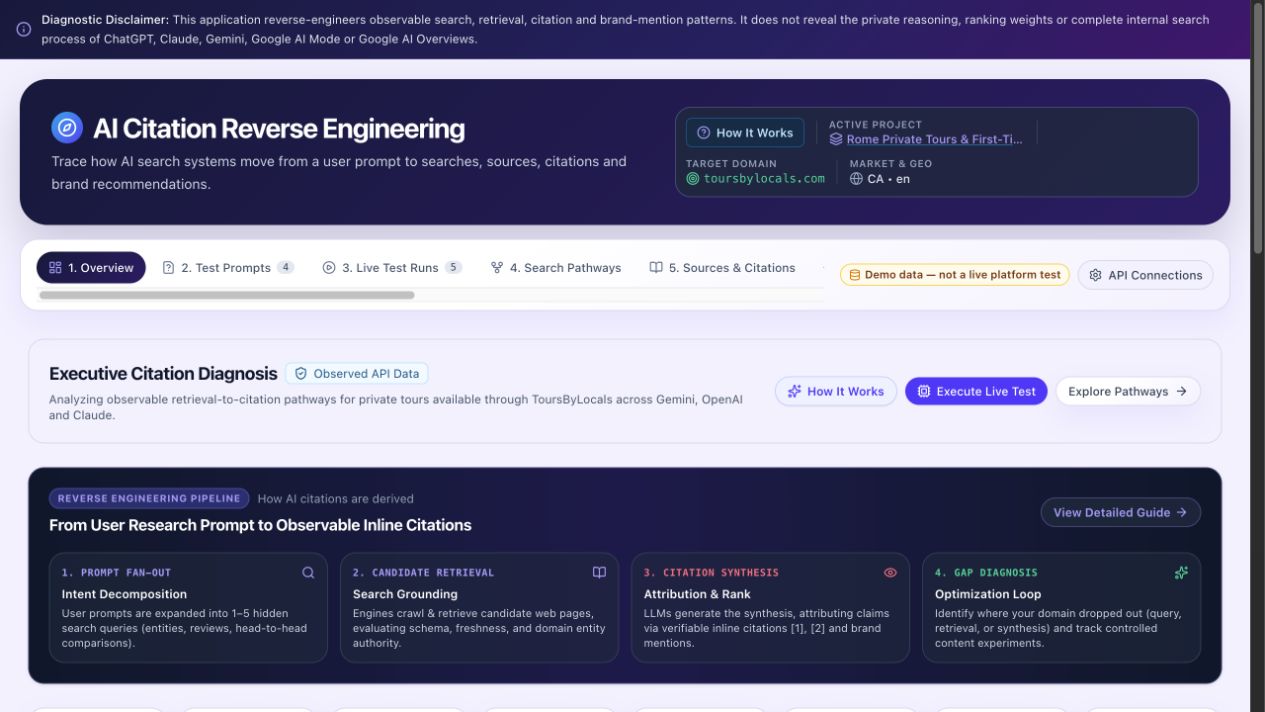Click Execute Live Test button
Viewport: 1265px width, 712px height.
click(x=976, y=391)
